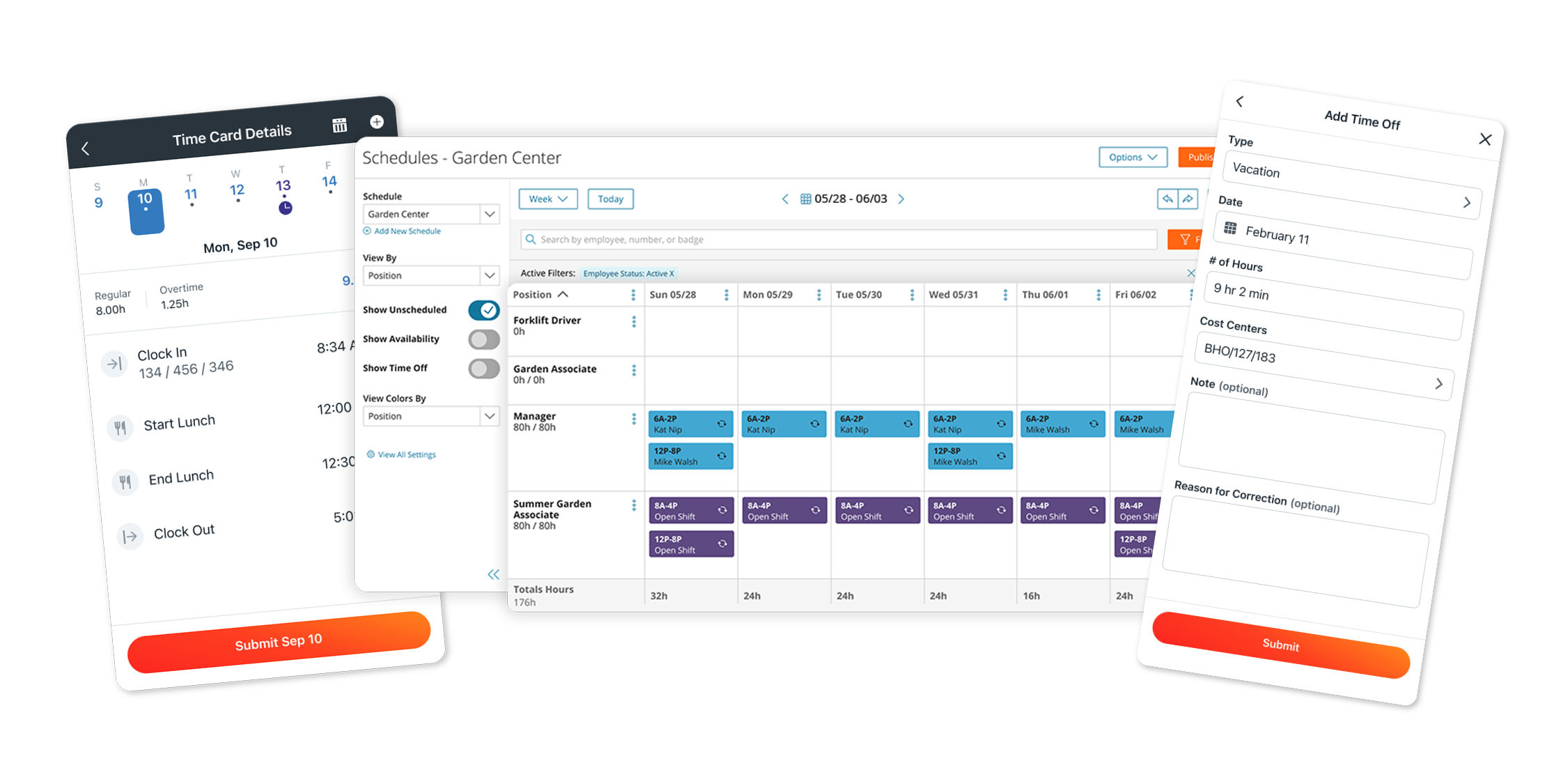The height and width of the screenshot is (784, 1568).
Task: Go to next week using right arrow
Action: pyautogui.click(x=901, y=199)
